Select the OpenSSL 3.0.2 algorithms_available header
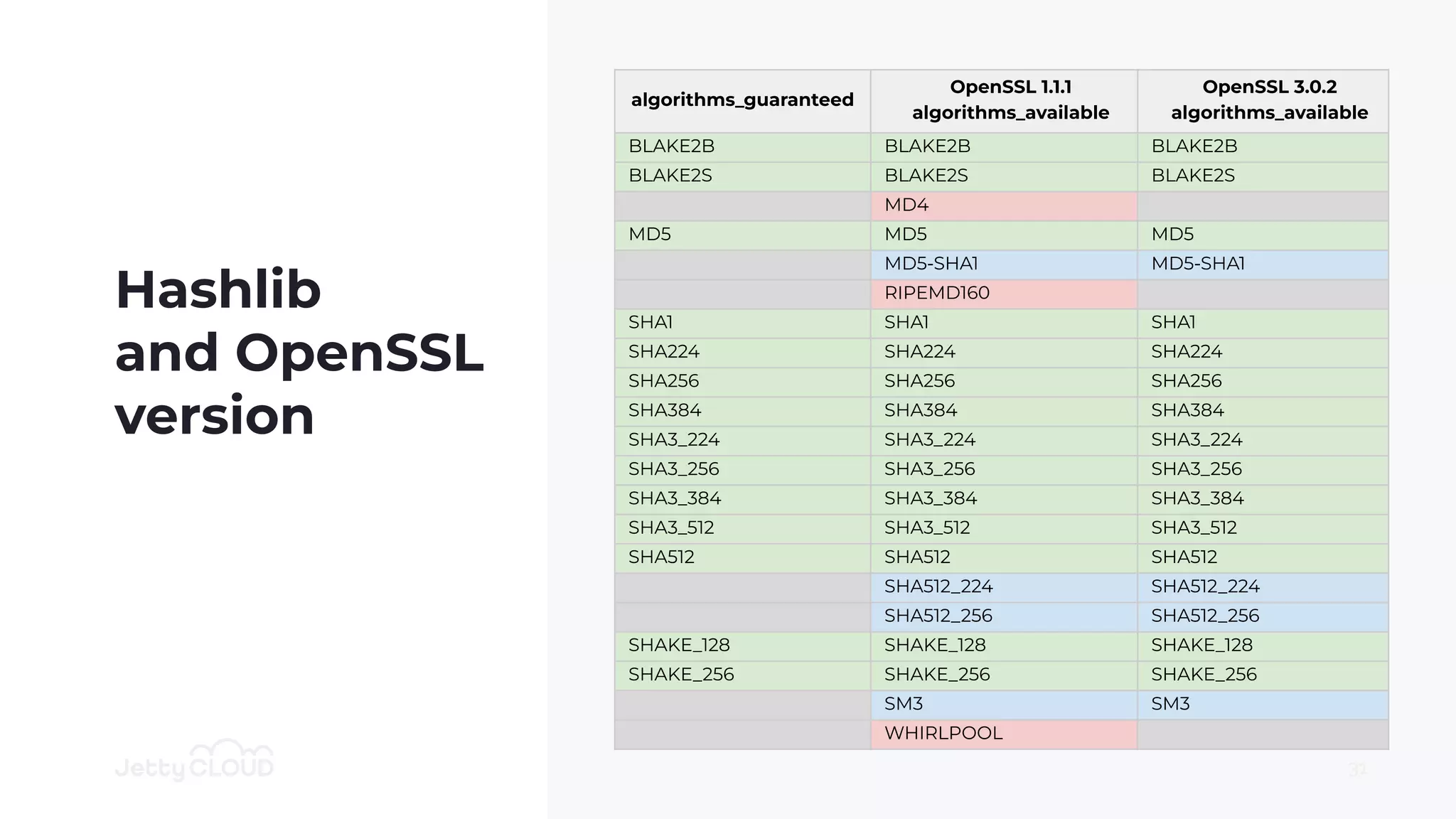This screenshot has height=819, width=1456. coord(1269,100)
